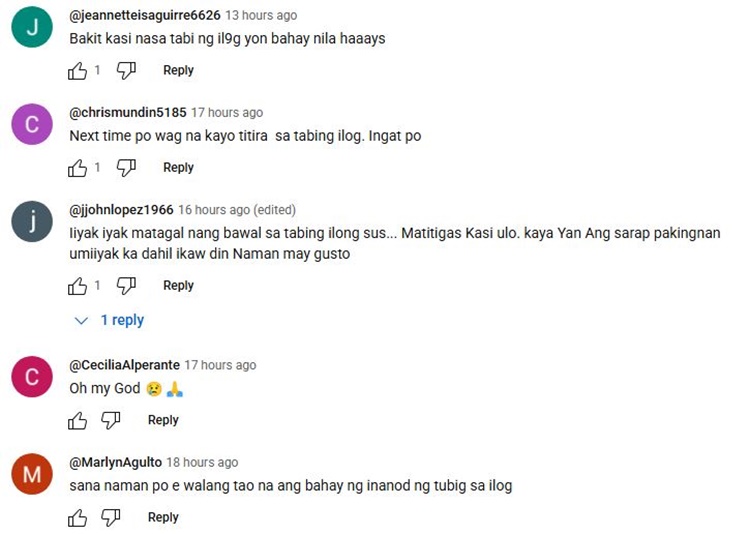Dislike the comment by @jjohnlopez1966

click(126, 286)
